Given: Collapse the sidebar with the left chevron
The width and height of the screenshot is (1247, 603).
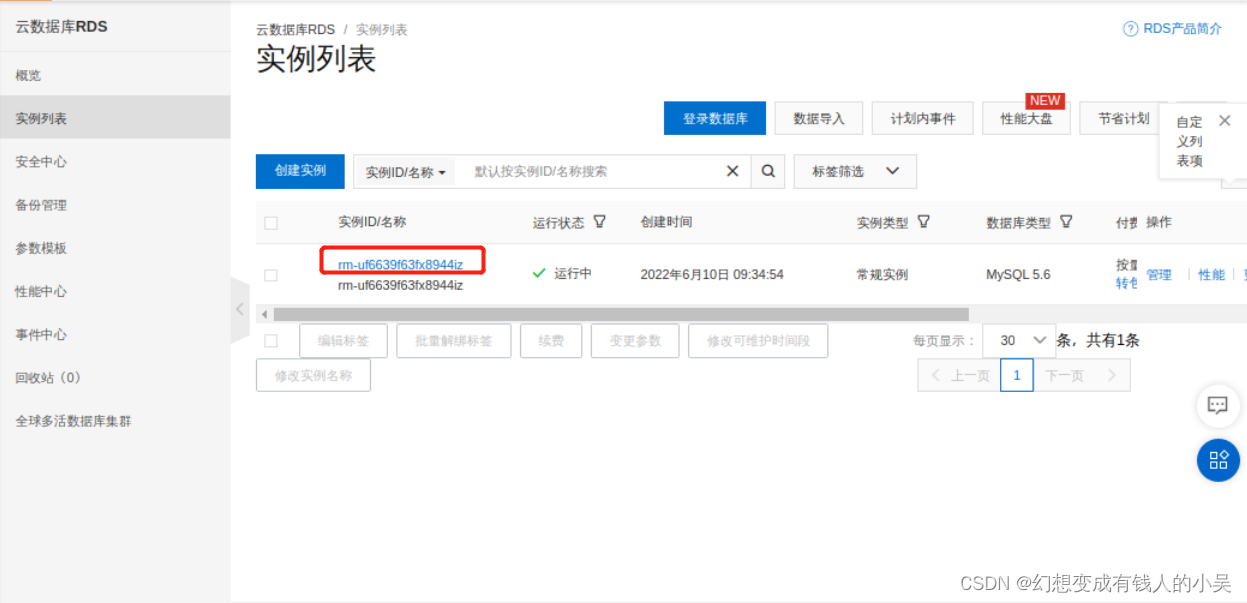Looking at the screenshot, I should [239, 310].
